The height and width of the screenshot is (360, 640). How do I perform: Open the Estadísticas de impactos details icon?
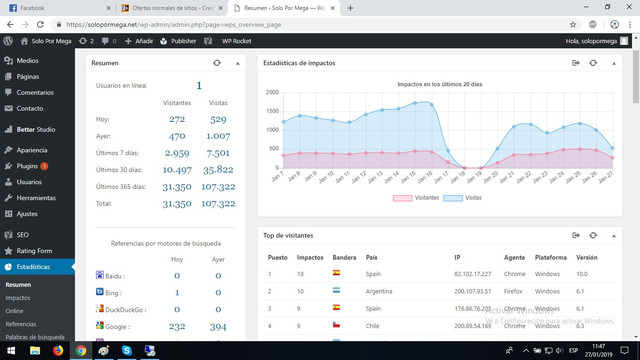click(x=576, y=63)
